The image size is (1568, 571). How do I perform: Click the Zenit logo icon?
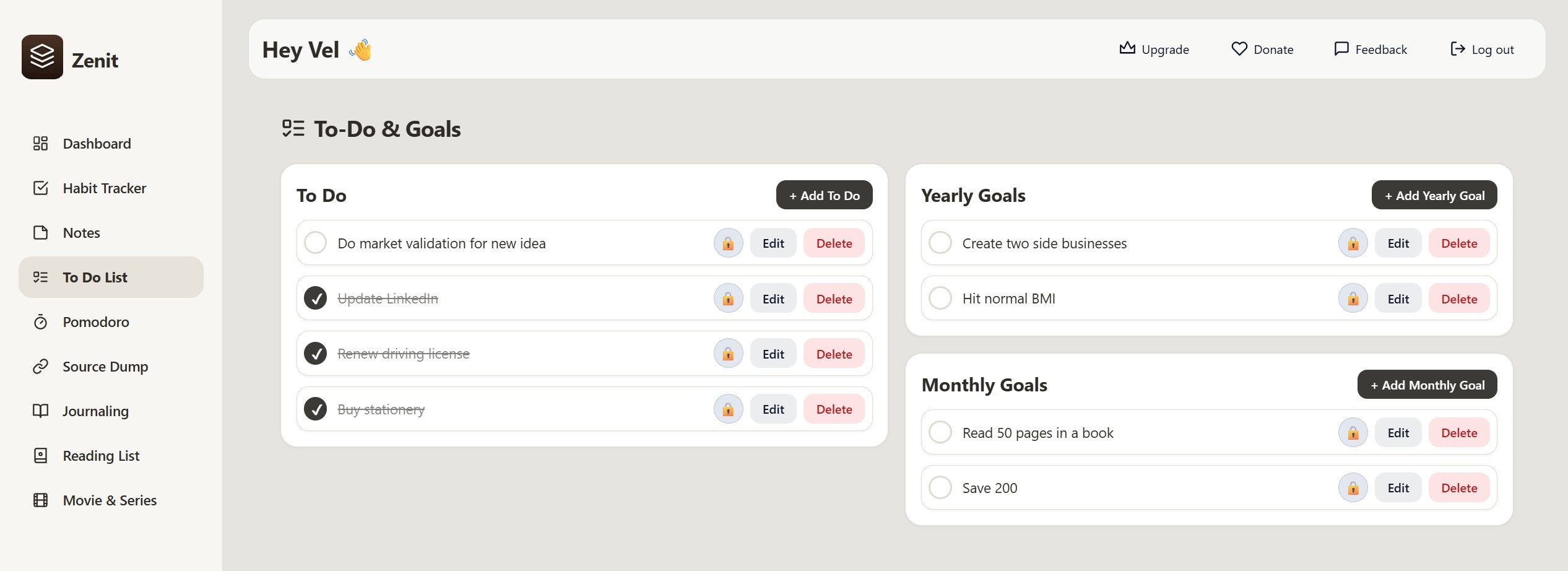pyautogui.click(x=42, y=57)
